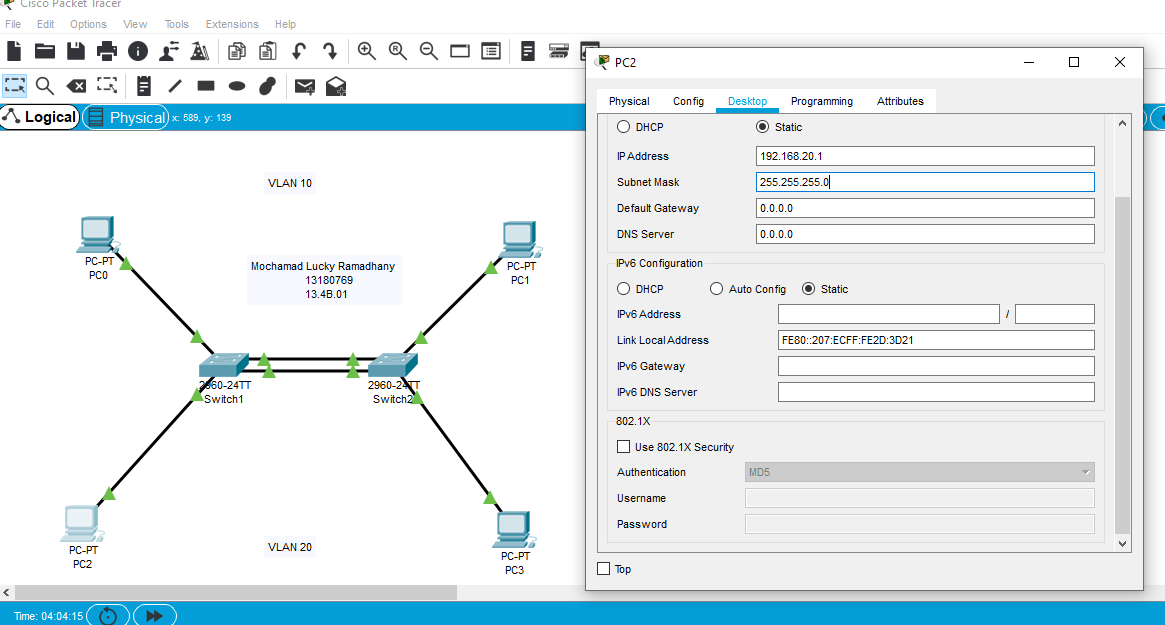1165x625 pixels.
Task: Add a complex PDU open-envelope
Action: tap(336, 86)
